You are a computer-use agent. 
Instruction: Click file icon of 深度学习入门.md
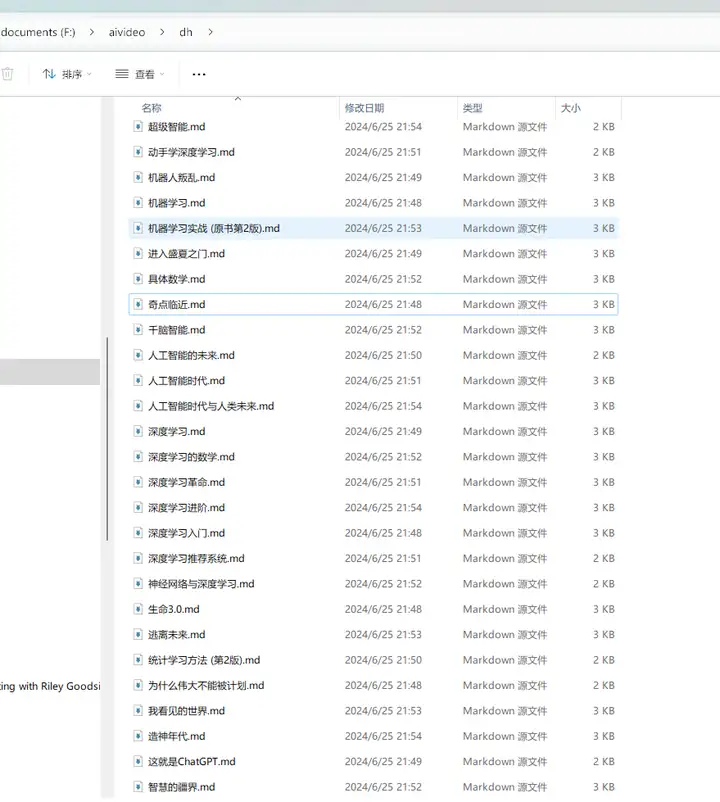tap(138, 533)
